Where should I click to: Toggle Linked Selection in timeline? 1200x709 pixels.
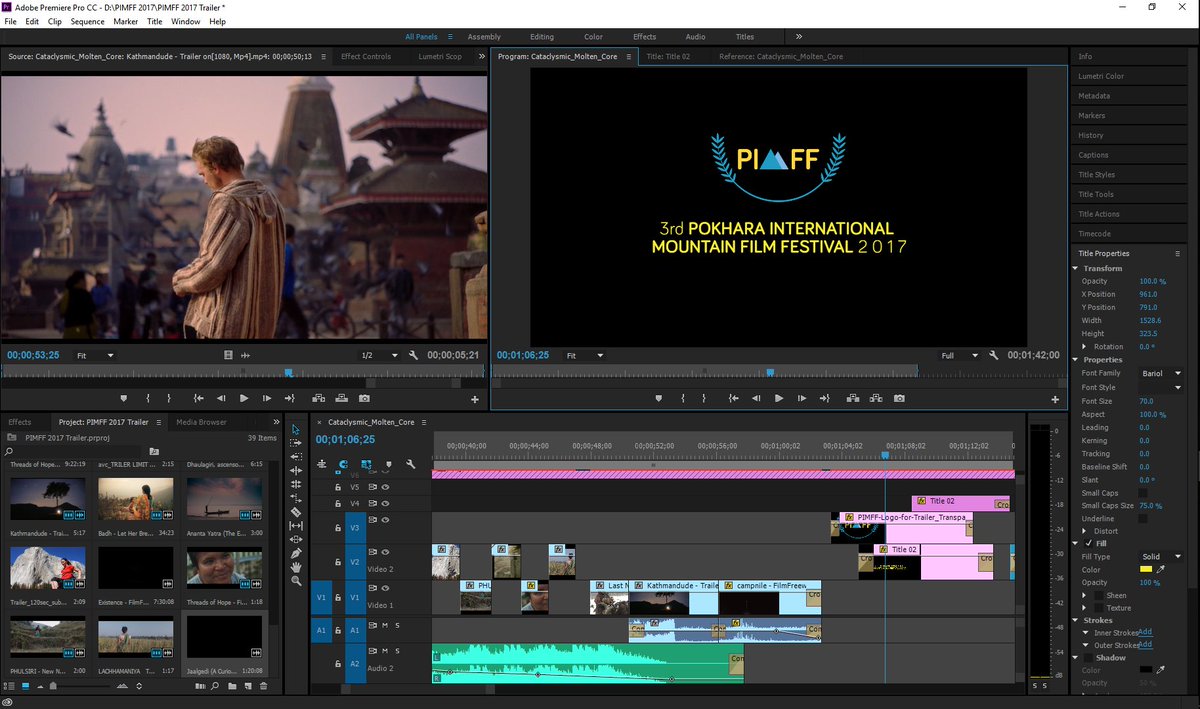coord(366,464)
